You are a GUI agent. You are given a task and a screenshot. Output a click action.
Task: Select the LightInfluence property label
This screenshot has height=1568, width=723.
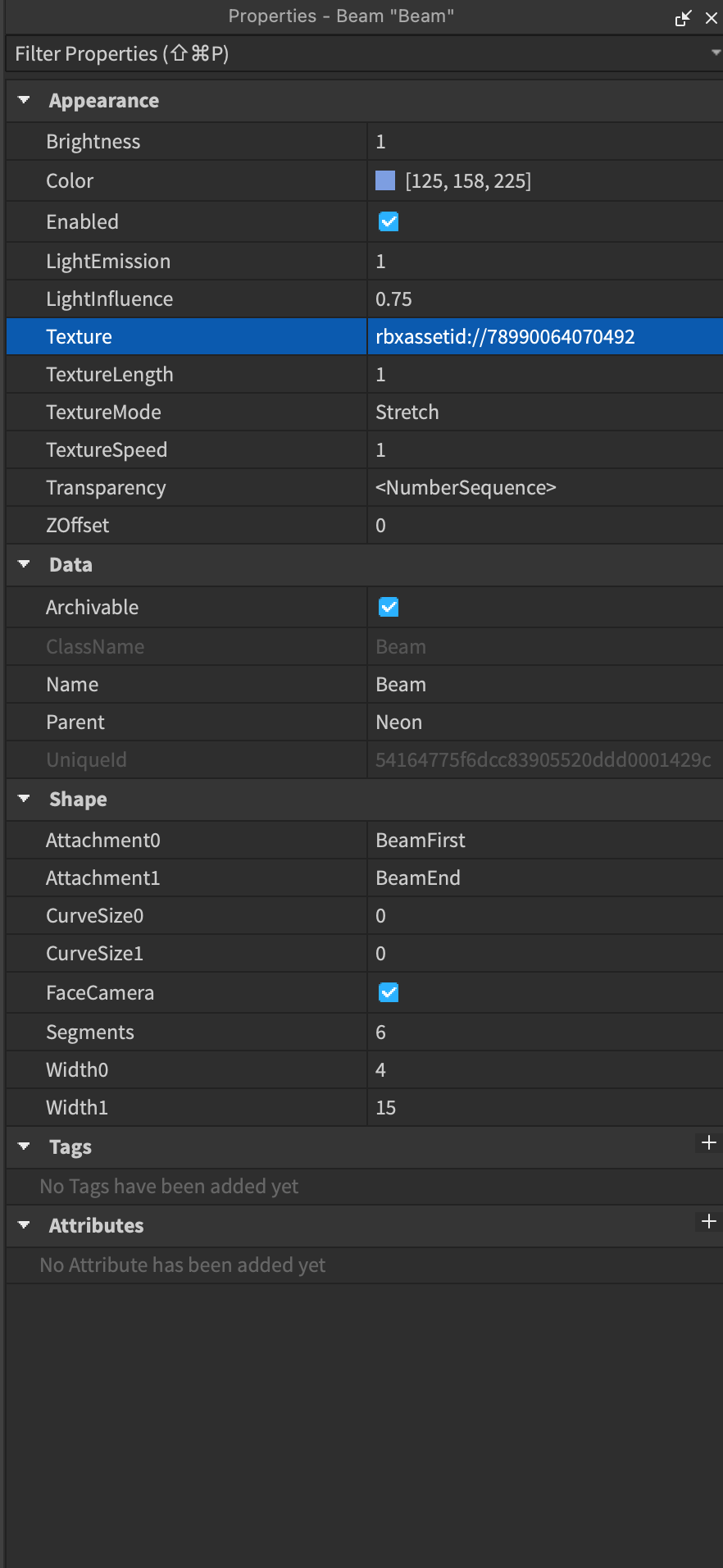(x=109, y=299)
